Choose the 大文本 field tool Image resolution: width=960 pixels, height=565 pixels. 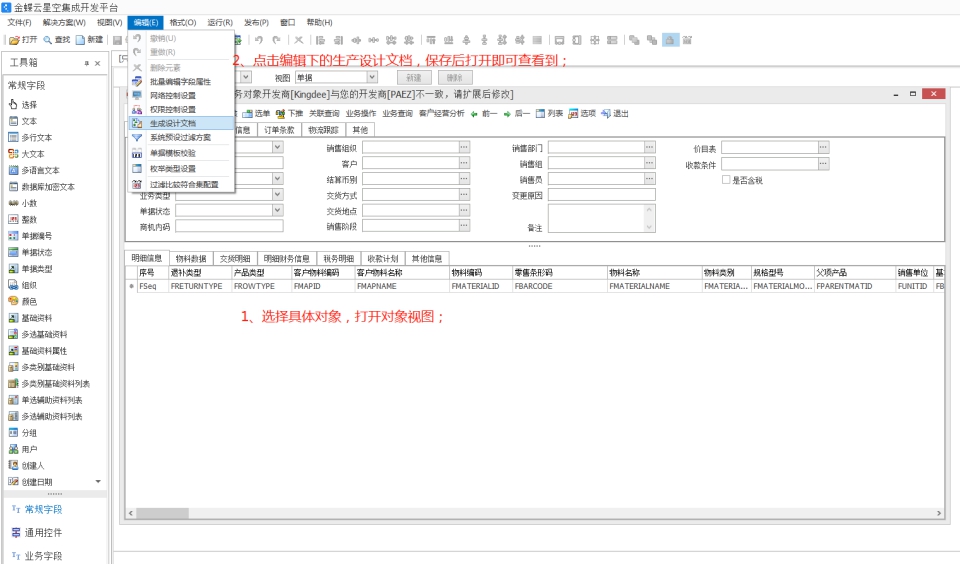[26, 154]
